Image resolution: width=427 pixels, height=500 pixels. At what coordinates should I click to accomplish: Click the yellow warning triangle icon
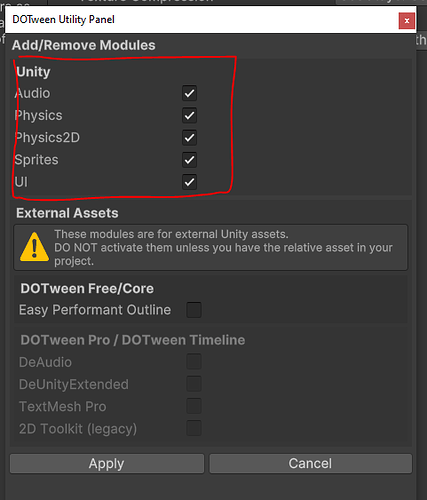34,247
